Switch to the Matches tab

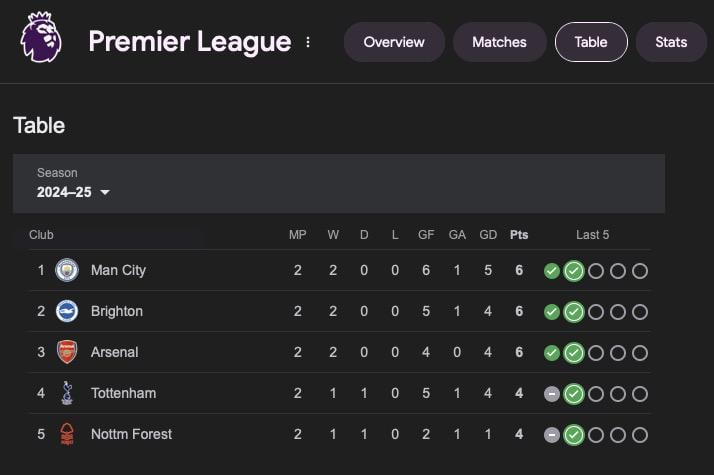(499, 42)
